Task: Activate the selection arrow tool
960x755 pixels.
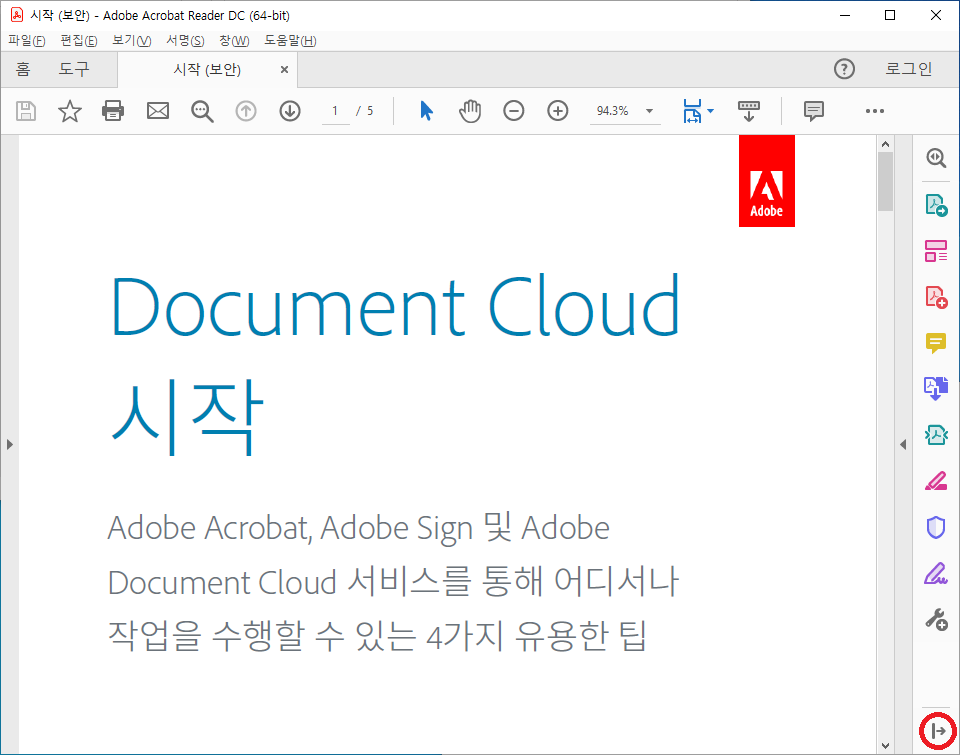Action: tap(427, 111)
